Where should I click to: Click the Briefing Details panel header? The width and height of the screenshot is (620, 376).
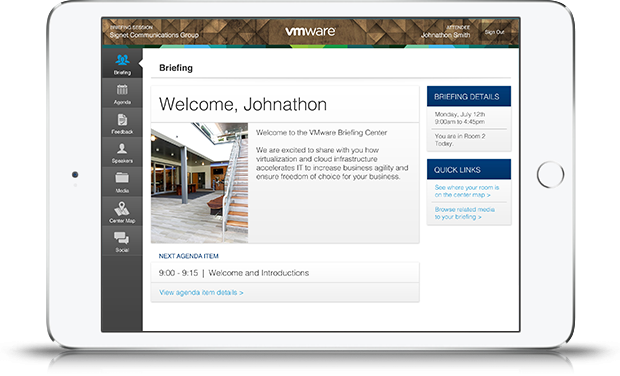pyautogui.click(x=469, y=96)
